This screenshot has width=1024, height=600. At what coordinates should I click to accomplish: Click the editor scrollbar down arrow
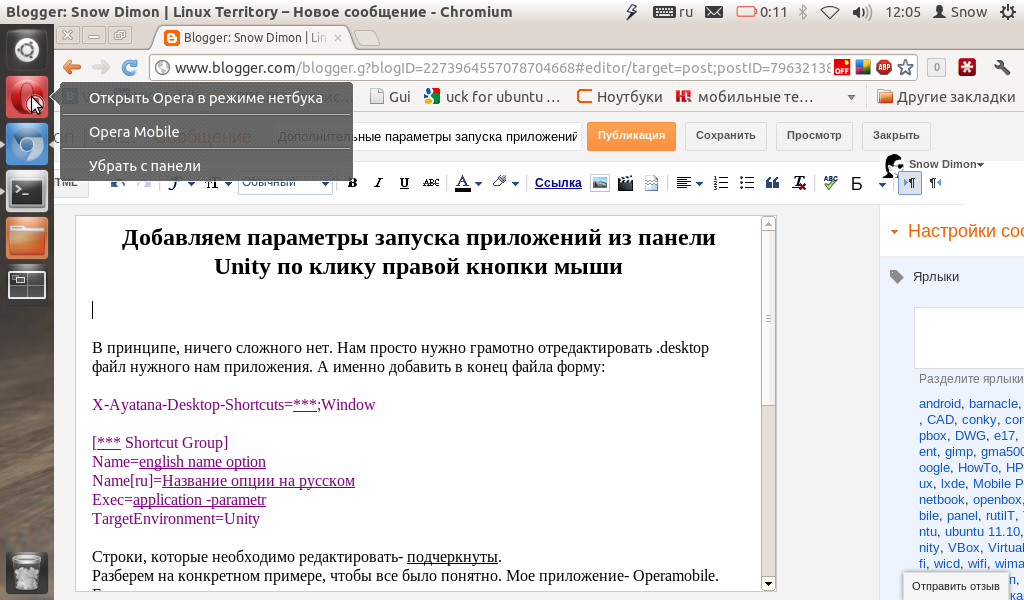click(x=769, y=584)
